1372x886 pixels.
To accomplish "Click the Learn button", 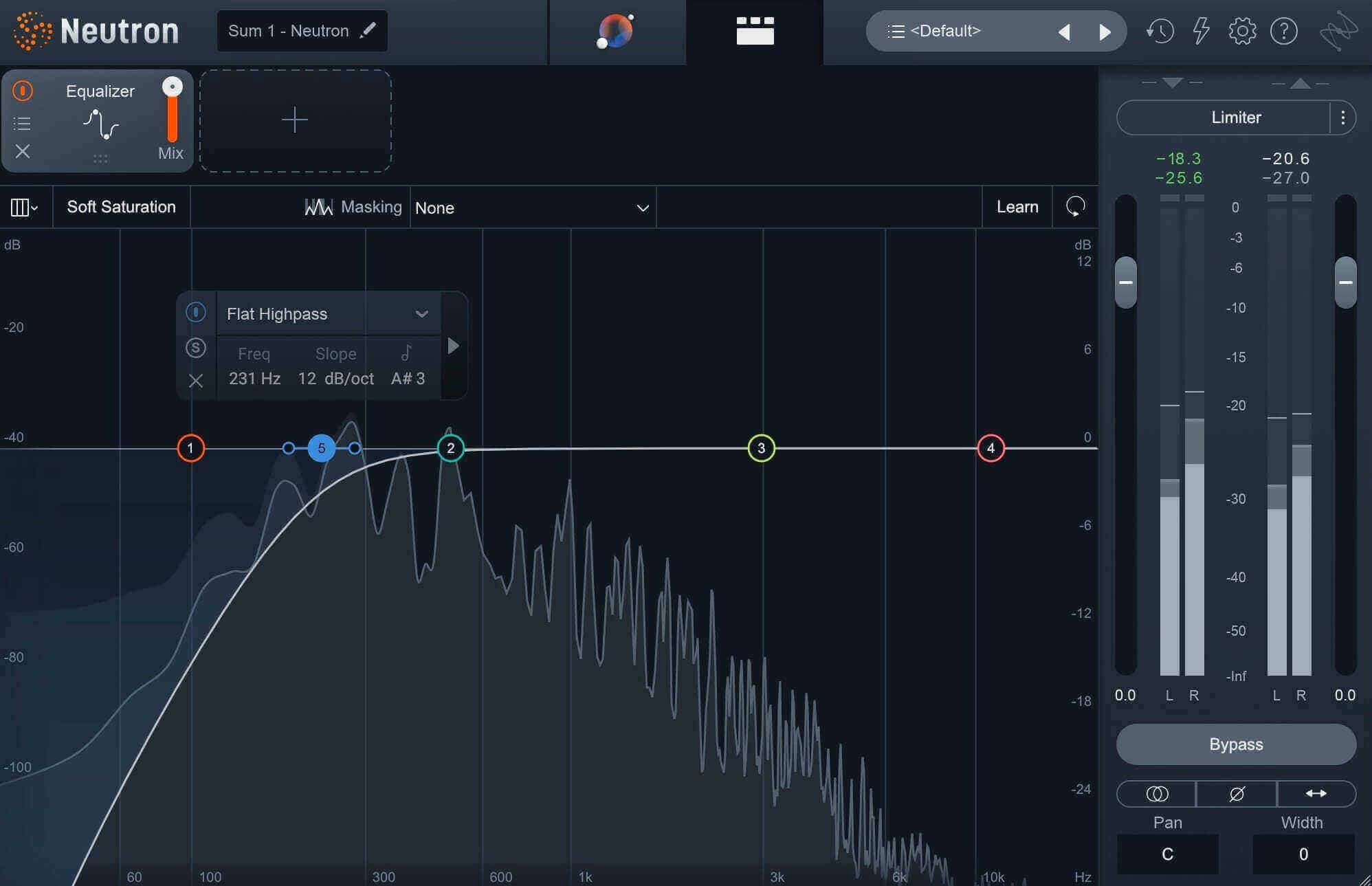I will 1017,207.
